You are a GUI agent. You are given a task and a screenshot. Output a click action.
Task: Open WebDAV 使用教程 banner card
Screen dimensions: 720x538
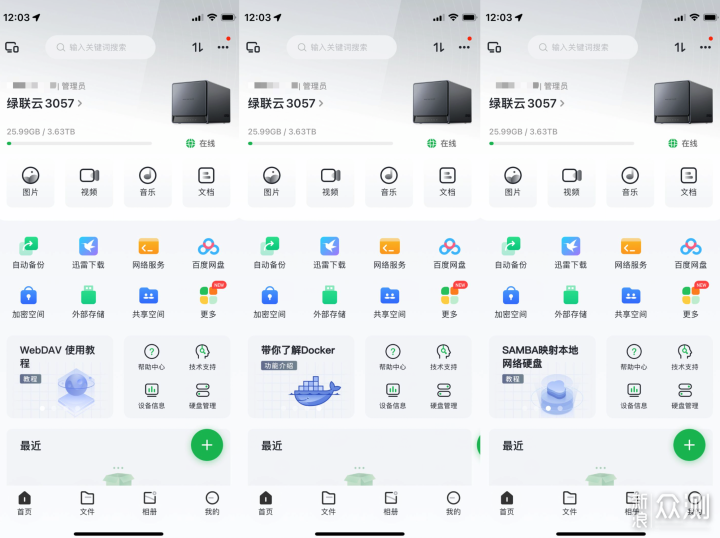pos(60,376)
